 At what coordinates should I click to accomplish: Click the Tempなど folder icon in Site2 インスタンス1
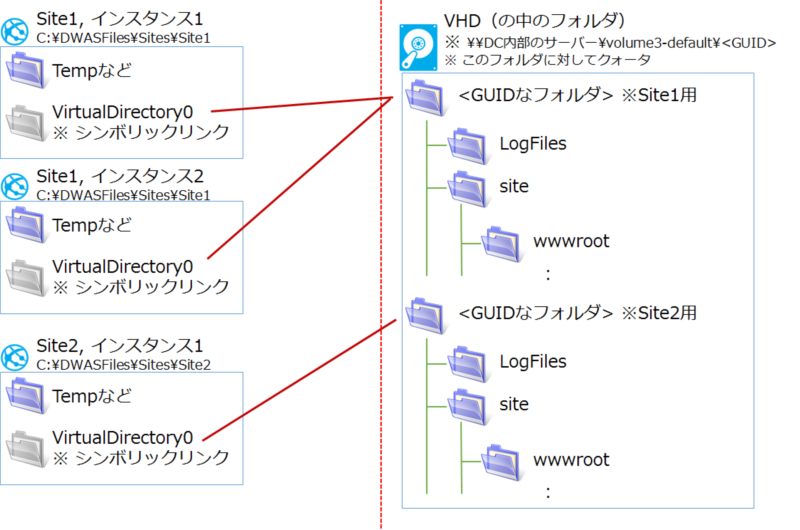pyautogui.click(x=26, y=395)
